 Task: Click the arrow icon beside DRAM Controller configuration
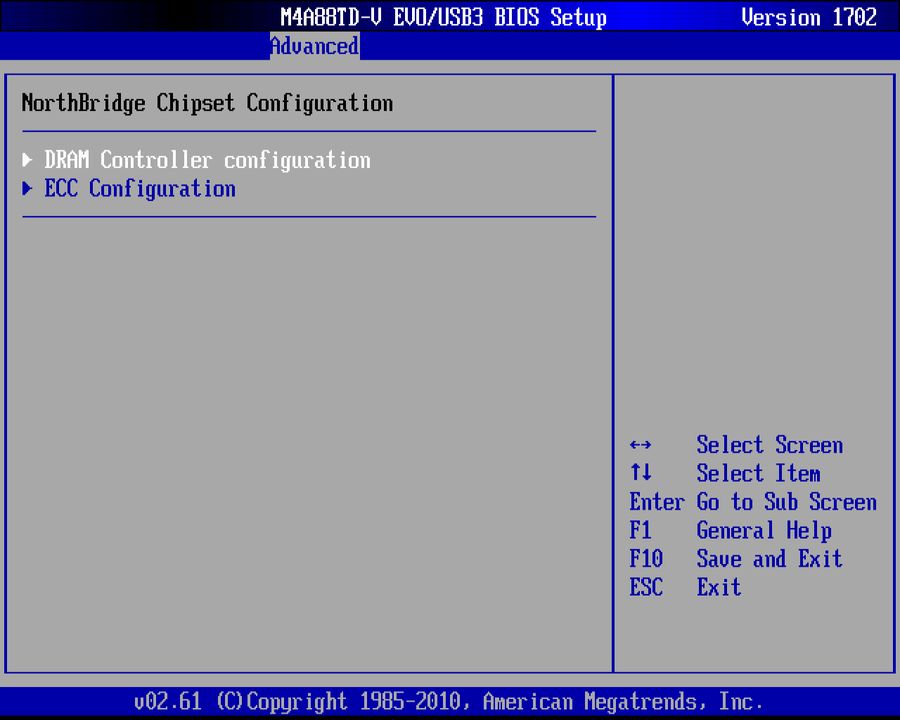27,160
